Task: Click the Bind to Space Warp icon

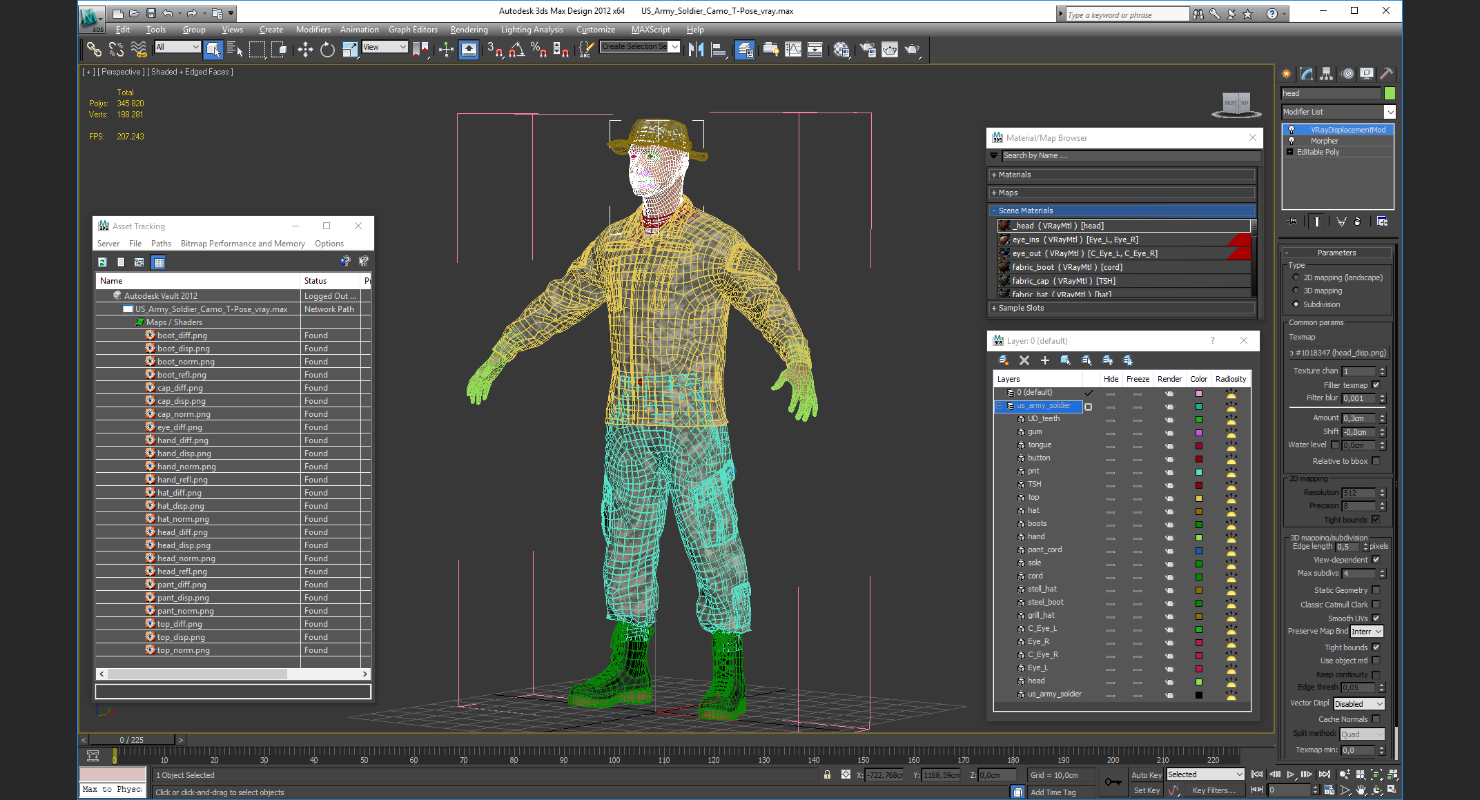Action: tap(138, 49)
